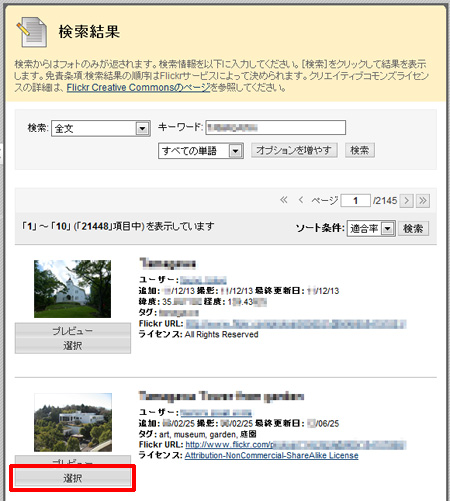450x501 pixels.
Task: Open Attribution-NonCommercial-ShareAlike License link
Action: pos(272,456)
